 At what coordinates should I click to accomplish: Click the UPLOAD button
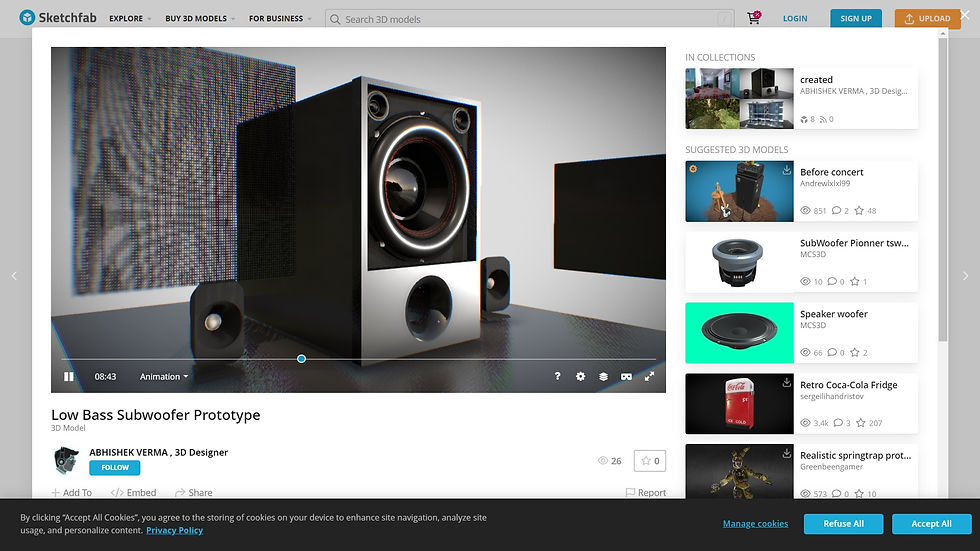(x=928, y=18)
